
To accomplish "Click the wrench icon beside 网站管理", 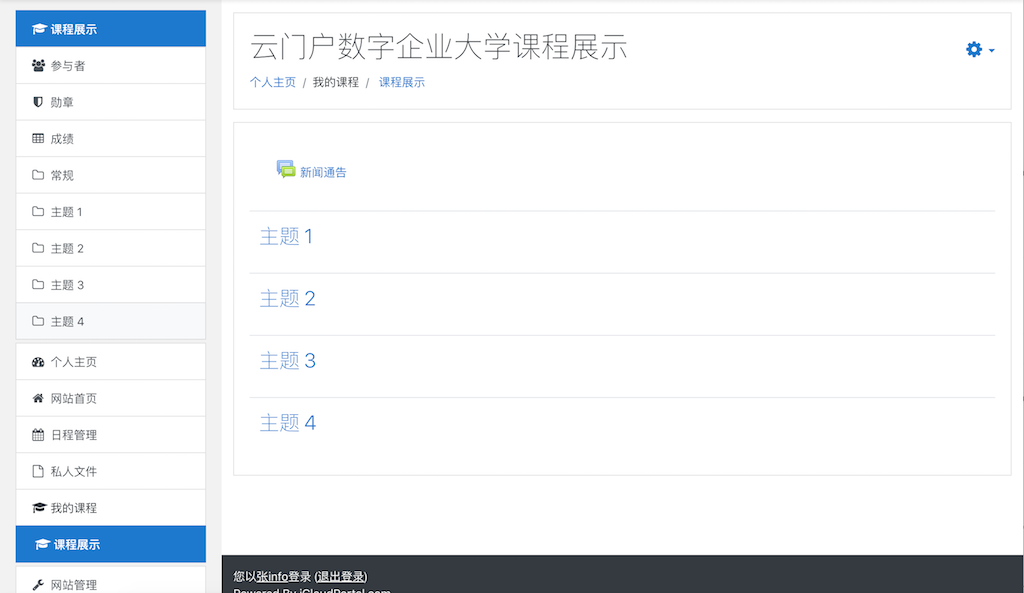I will click(38, 585).
